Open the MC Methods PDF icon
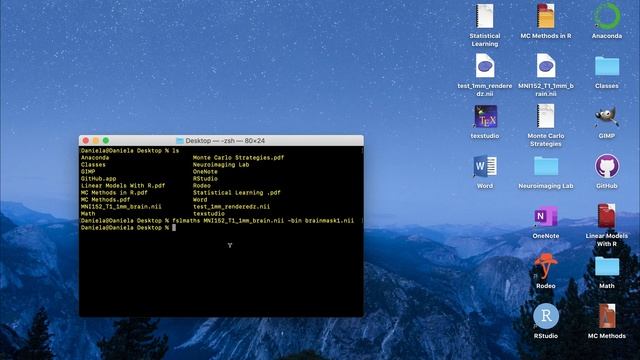 coord(607,316)
